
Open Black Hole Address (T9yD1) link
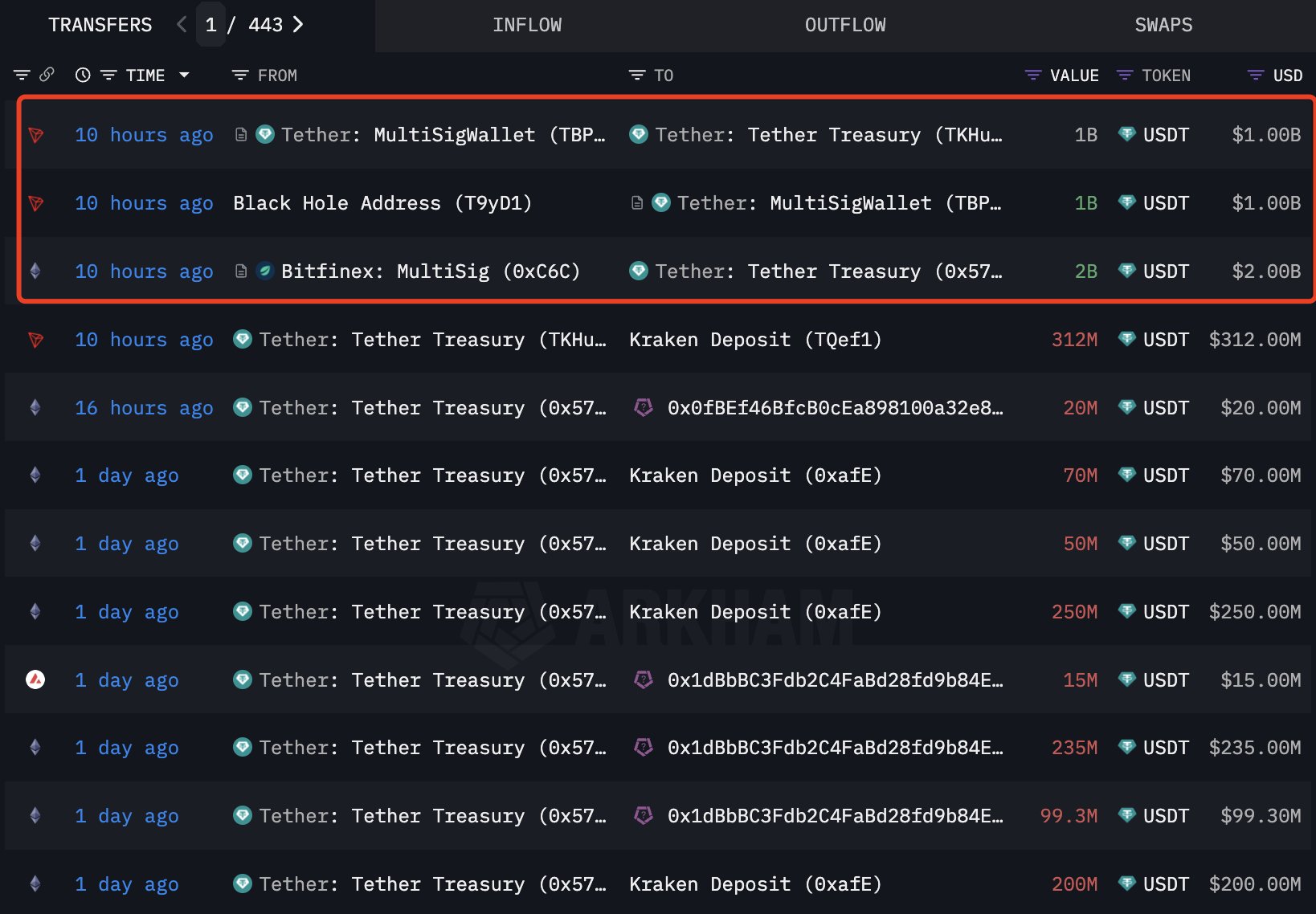click(382, 203)
